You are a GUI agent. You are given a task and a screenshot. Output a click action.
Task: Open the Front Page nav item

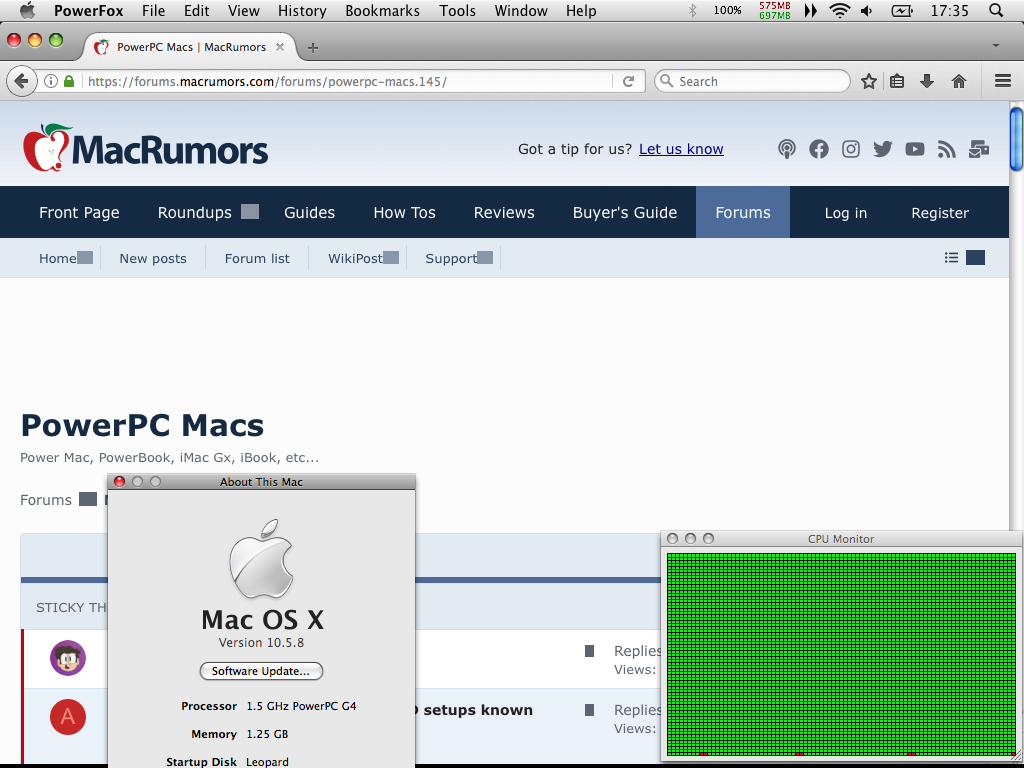[x=79, y=212]
